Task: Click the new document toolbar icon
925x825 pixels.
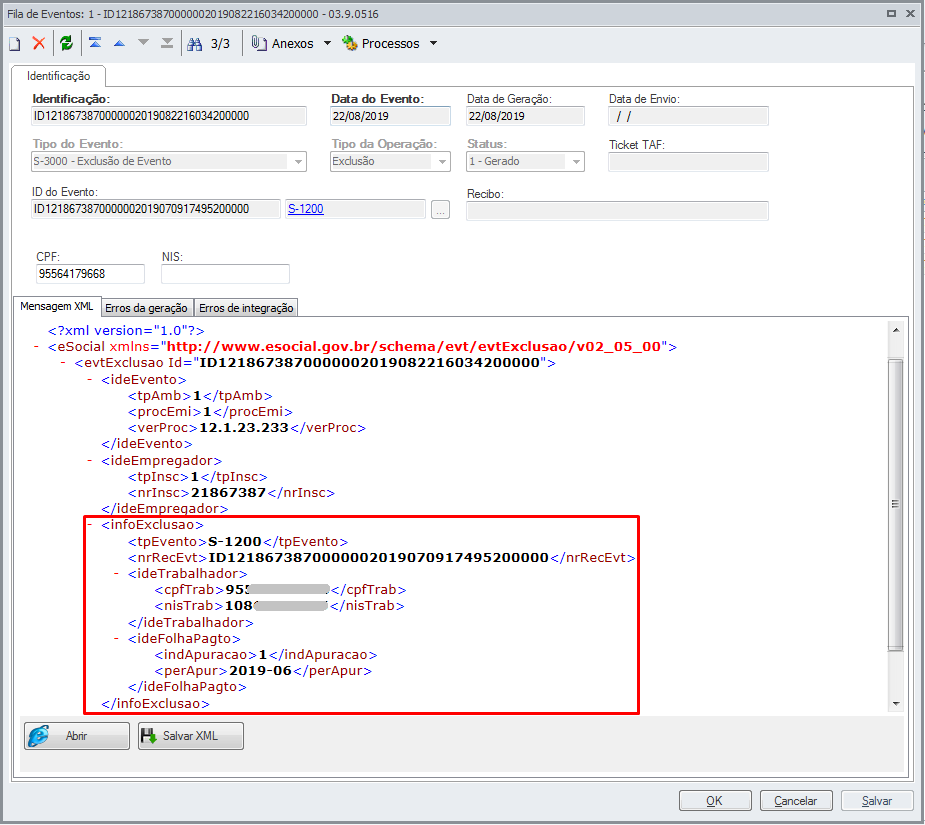Action: coord(15,44)
